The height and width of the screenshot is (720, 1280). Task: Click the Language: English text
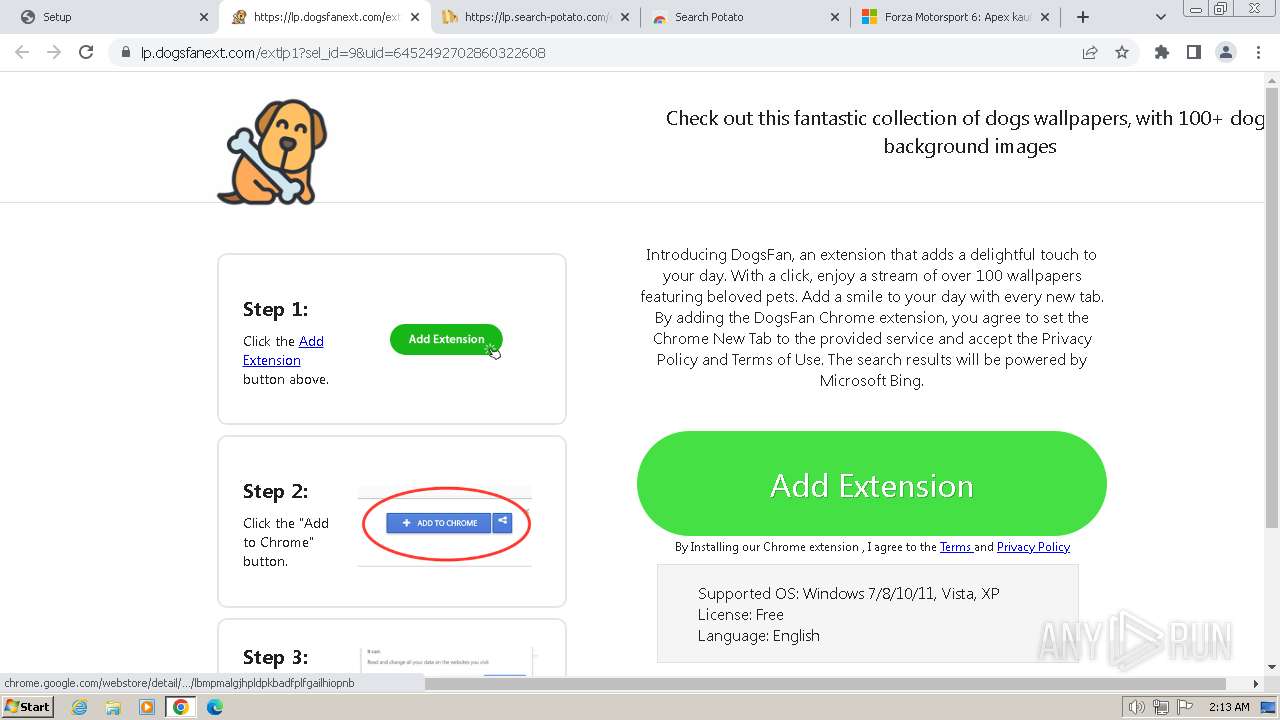pyautogui.click(x=759, y=635)
